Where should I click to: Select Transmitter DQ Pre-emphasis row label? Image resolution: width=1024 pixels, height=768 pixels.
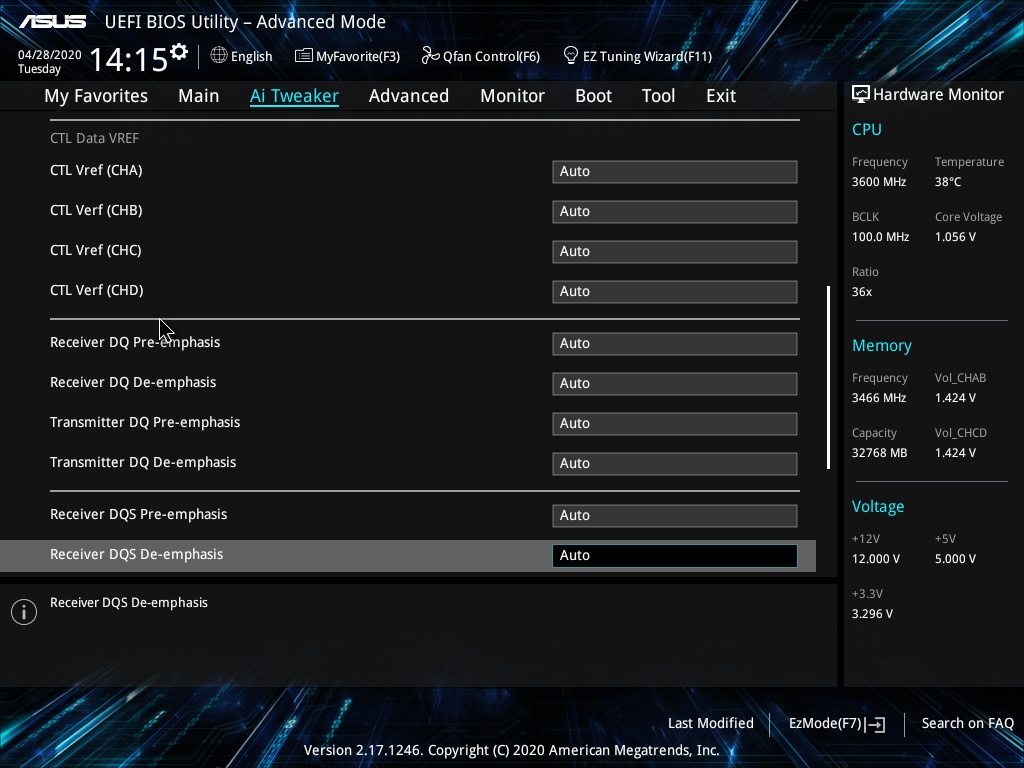pos(145,422)
